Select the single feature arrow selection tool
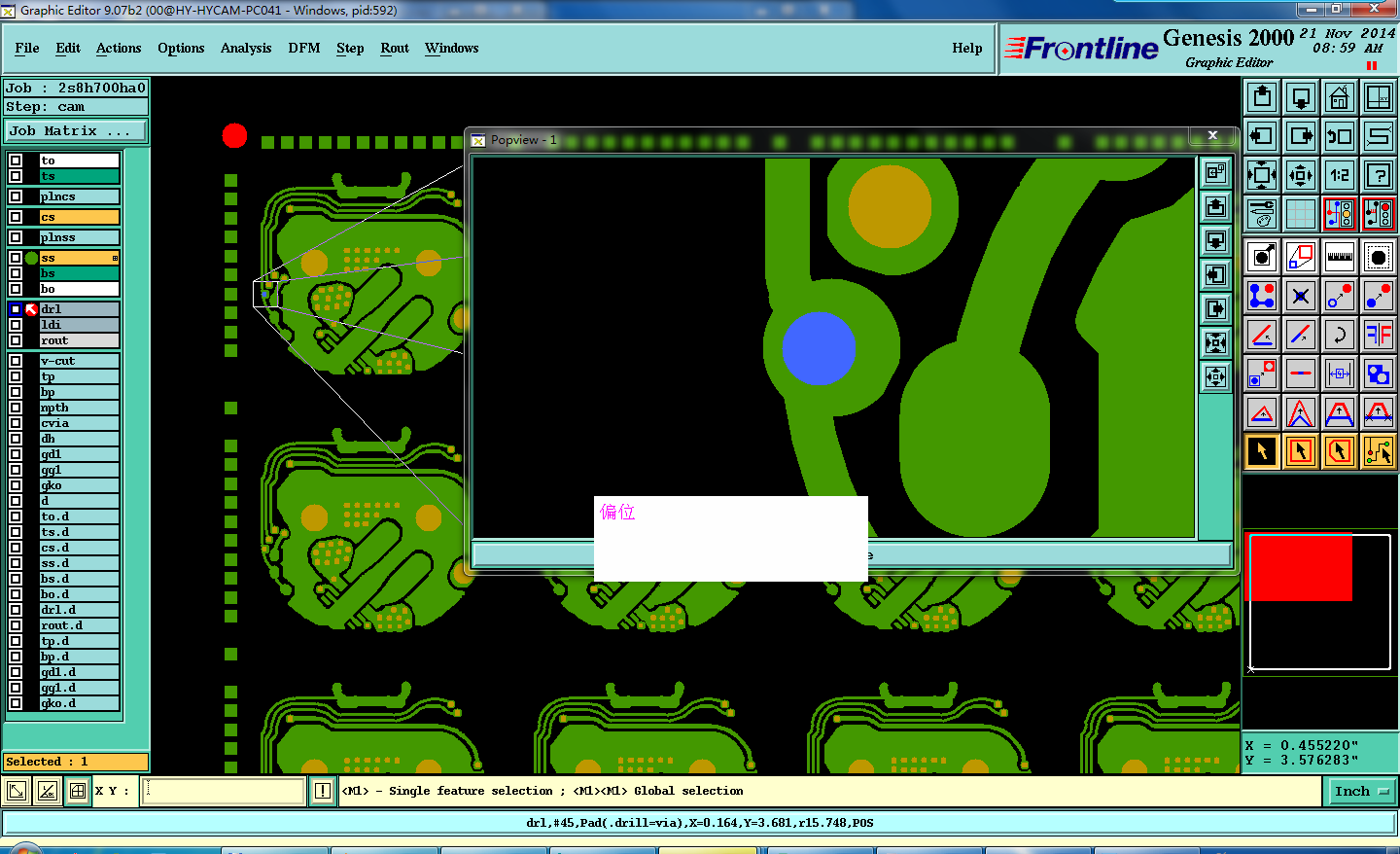 (x=1262, y=451)
